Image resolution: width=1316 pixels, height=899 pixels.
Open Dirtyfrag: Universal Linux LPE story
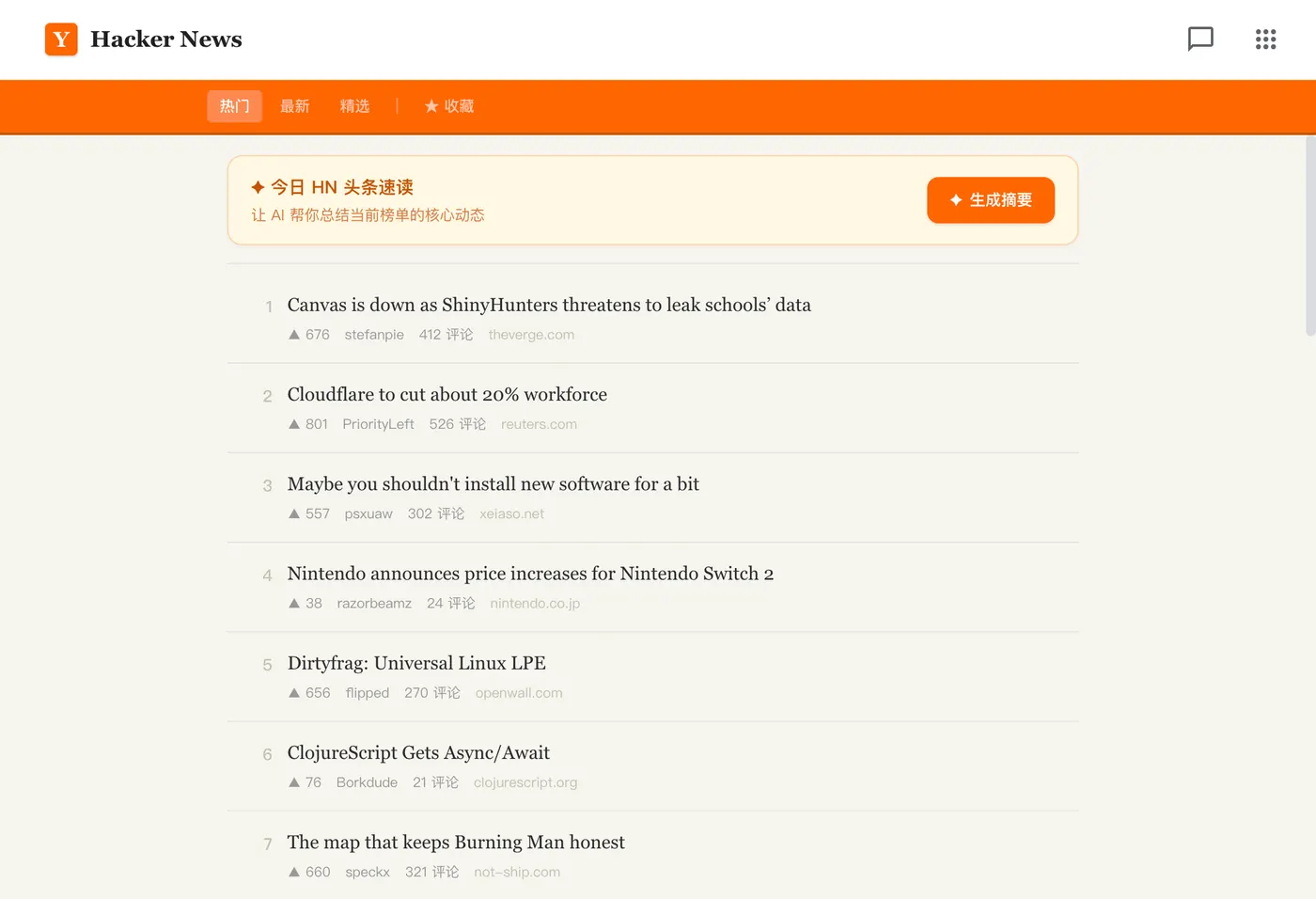click(416, 663)
